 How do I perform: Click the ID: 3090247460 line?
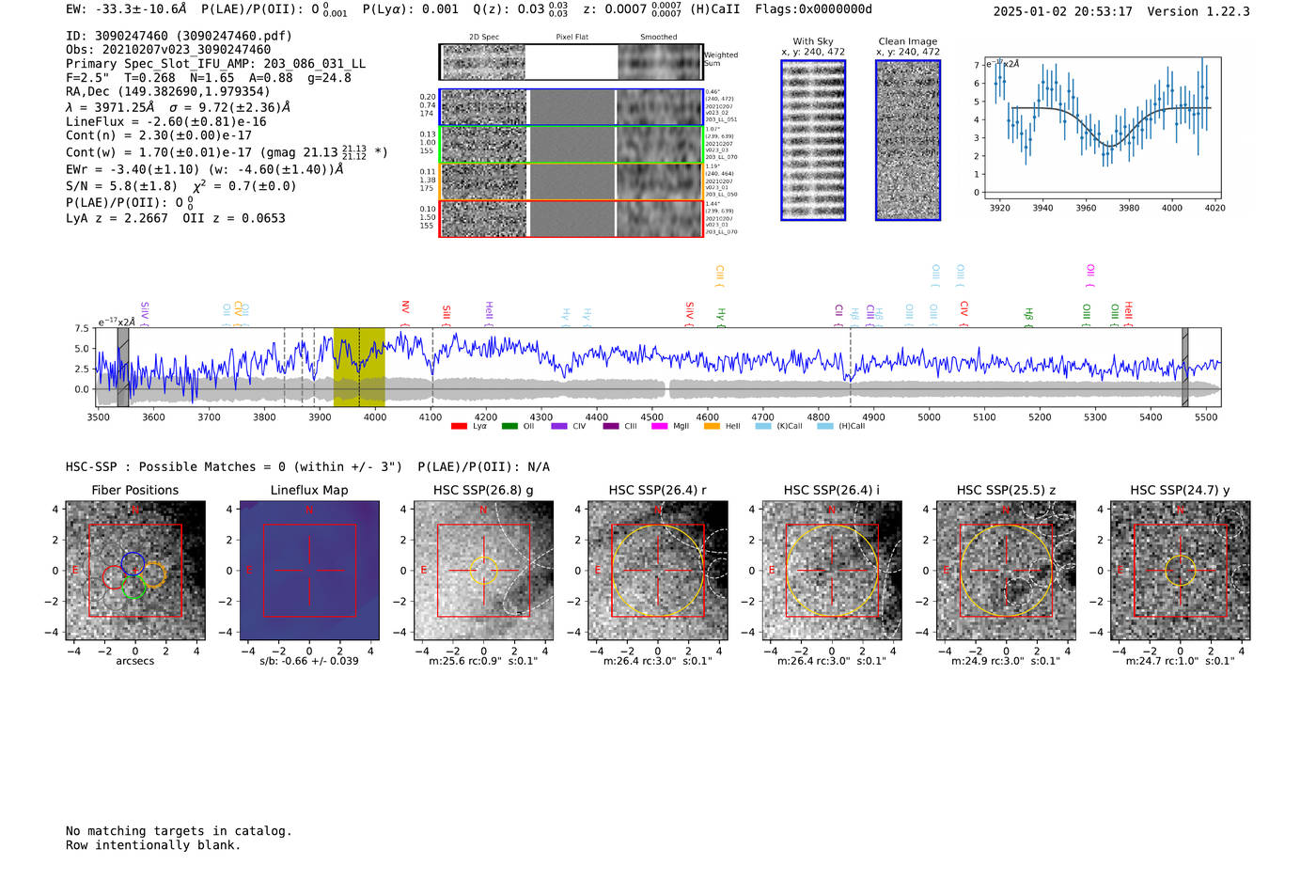(179, 36)
